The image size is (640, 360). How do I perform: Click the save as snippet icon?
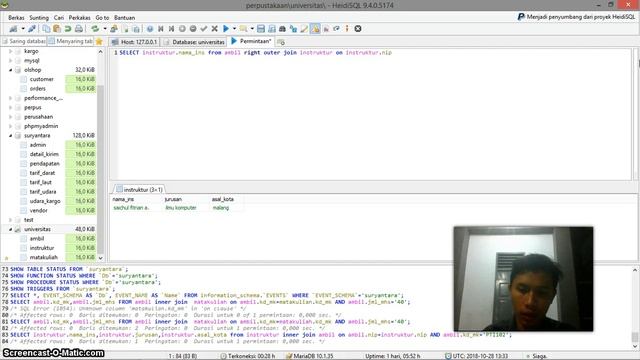[x=271, y=29]
